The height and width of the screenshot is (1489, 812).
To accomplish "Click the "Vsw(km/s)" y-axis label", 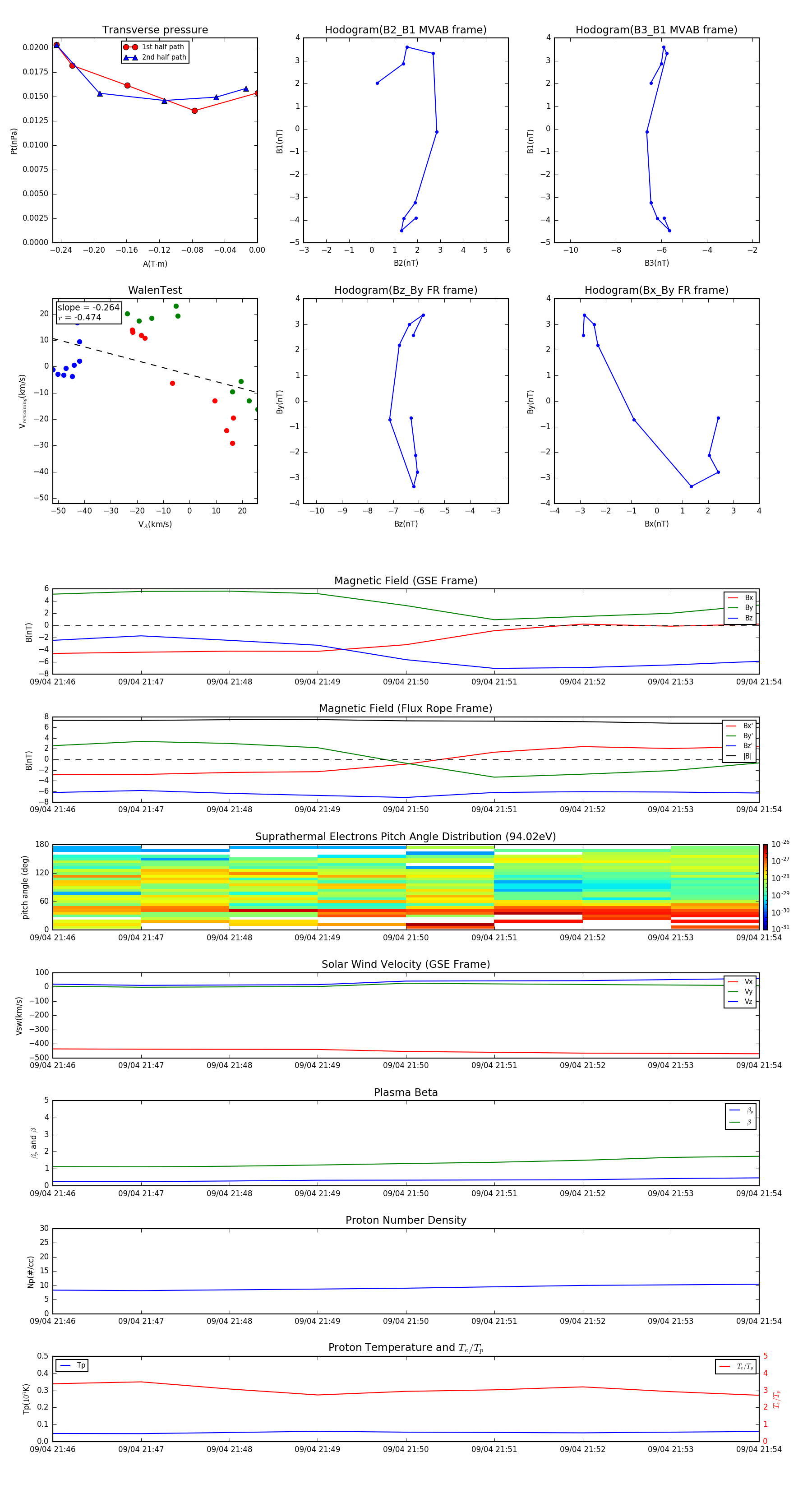I will pyautogui.click(x=18, y=1016).
